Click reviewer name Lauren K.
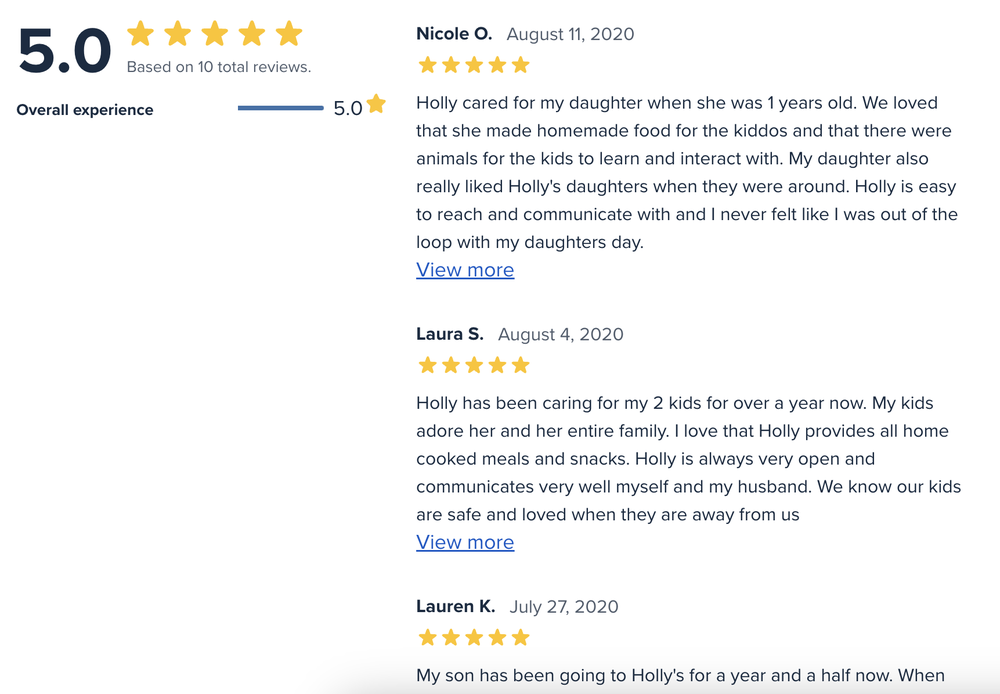1000x694 pixels. (456, 606)
